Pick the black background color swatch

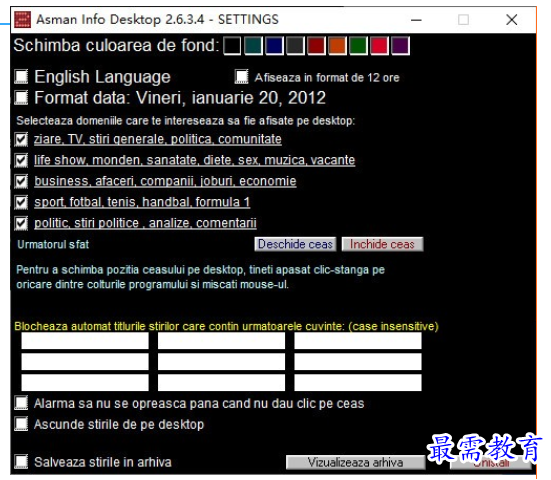[x=232, y=46]
